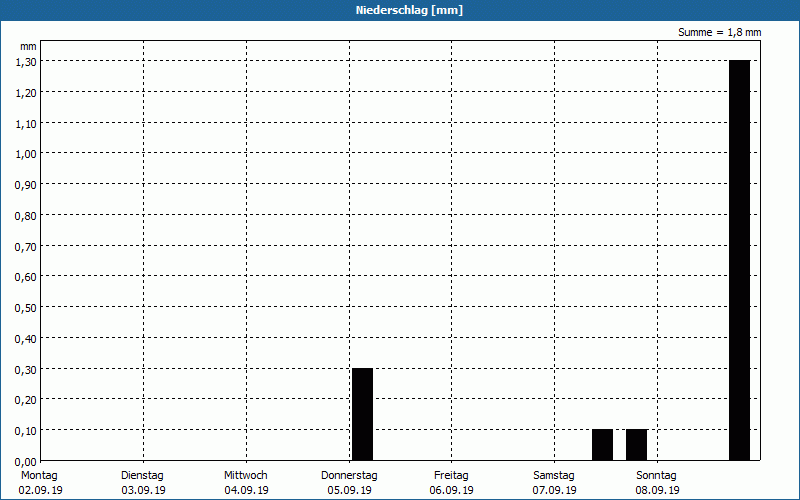This screenshot has height=500, width=800.
Task: Click the 0,80 y-axis value
Action: (x=26, y=216)
